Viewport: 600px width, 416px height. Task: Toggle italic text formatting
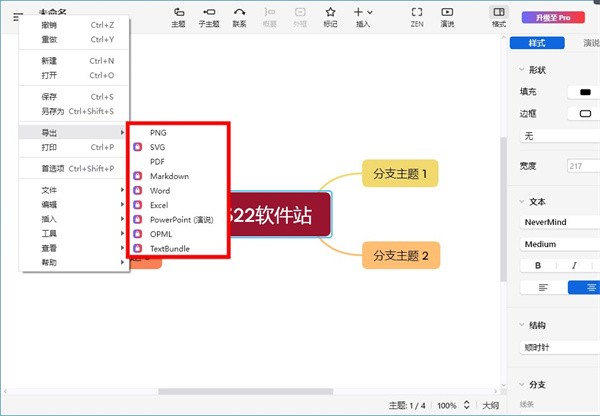(576, 265)
